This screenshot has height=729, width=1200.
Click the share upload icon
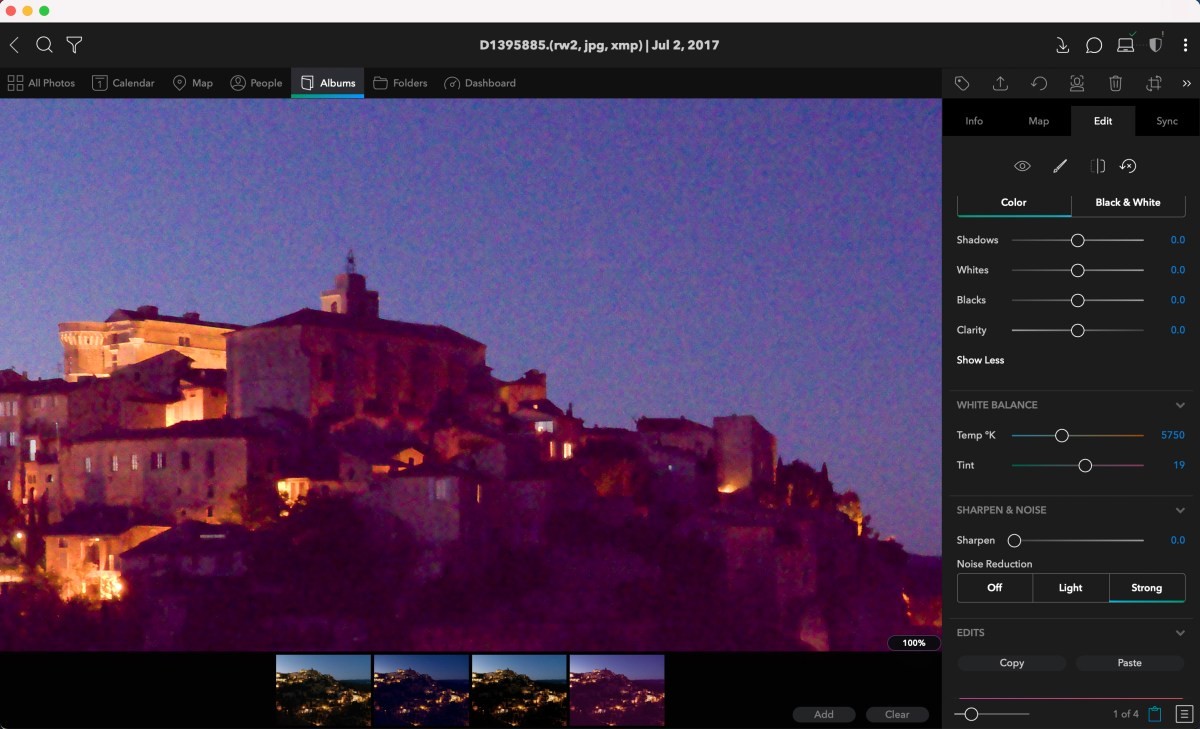[1000, 84]
